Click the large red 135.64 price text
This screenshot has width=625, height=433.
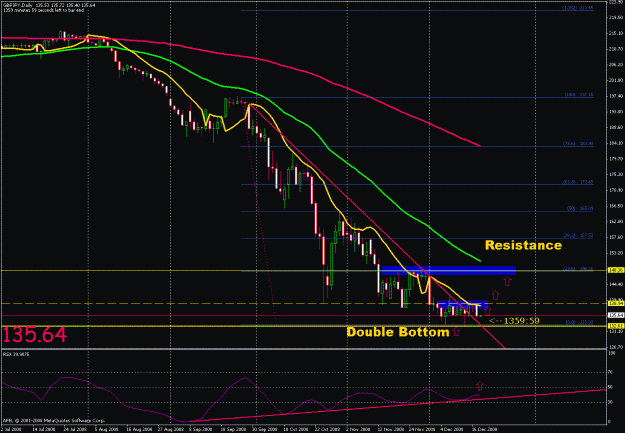34,335
